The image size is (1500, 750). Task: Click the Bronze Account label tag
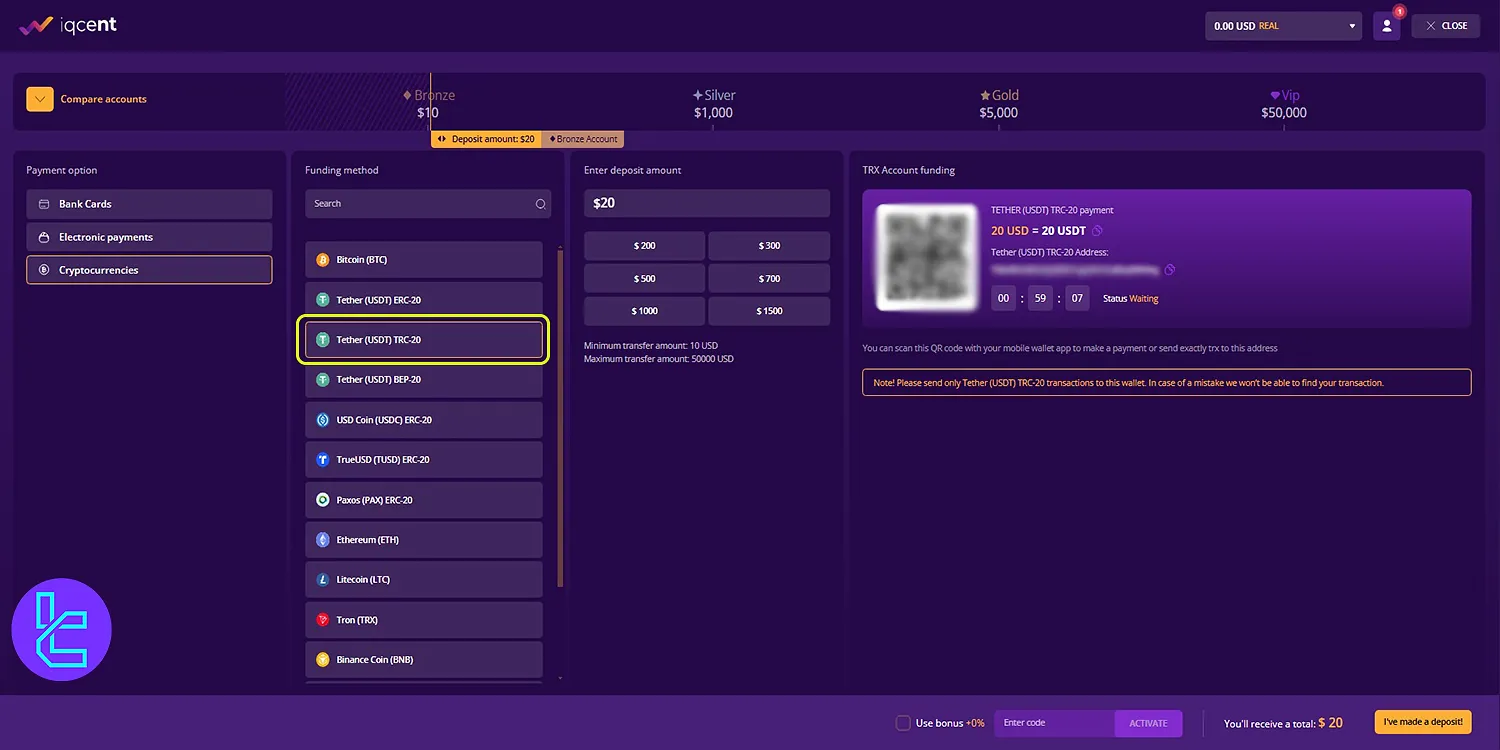tap(583, 139)
